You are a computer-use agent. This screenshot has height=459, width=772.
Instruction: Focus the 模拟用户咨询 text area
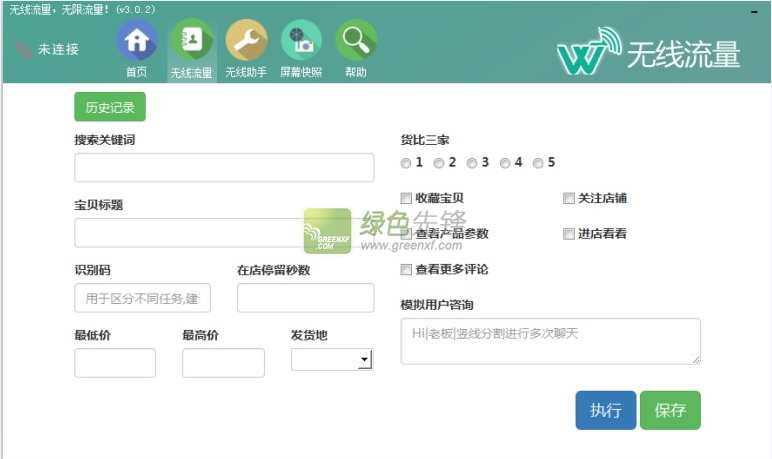coord(550,341)
